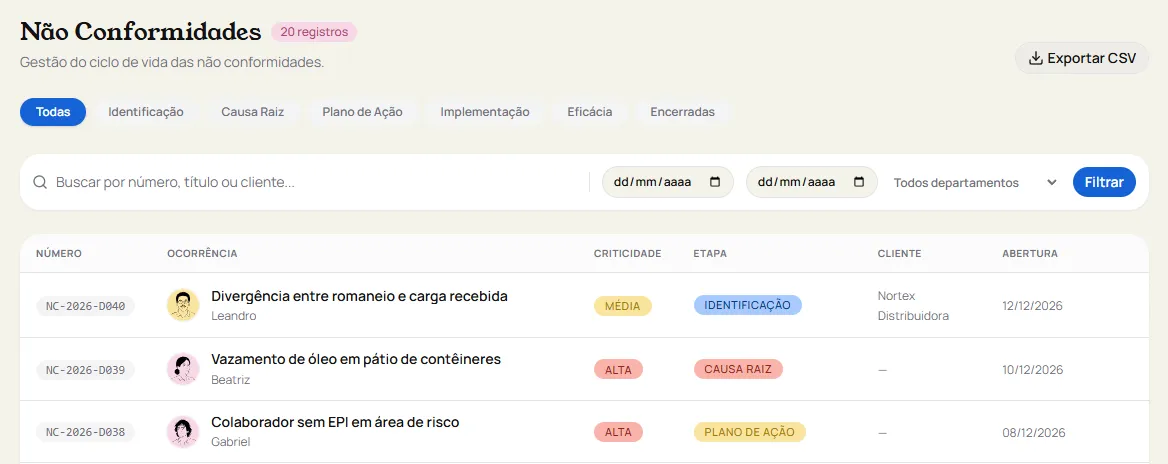1168x464 pixels.
Task: Click the CRITICIDADE column header
Action: point(627,254)
